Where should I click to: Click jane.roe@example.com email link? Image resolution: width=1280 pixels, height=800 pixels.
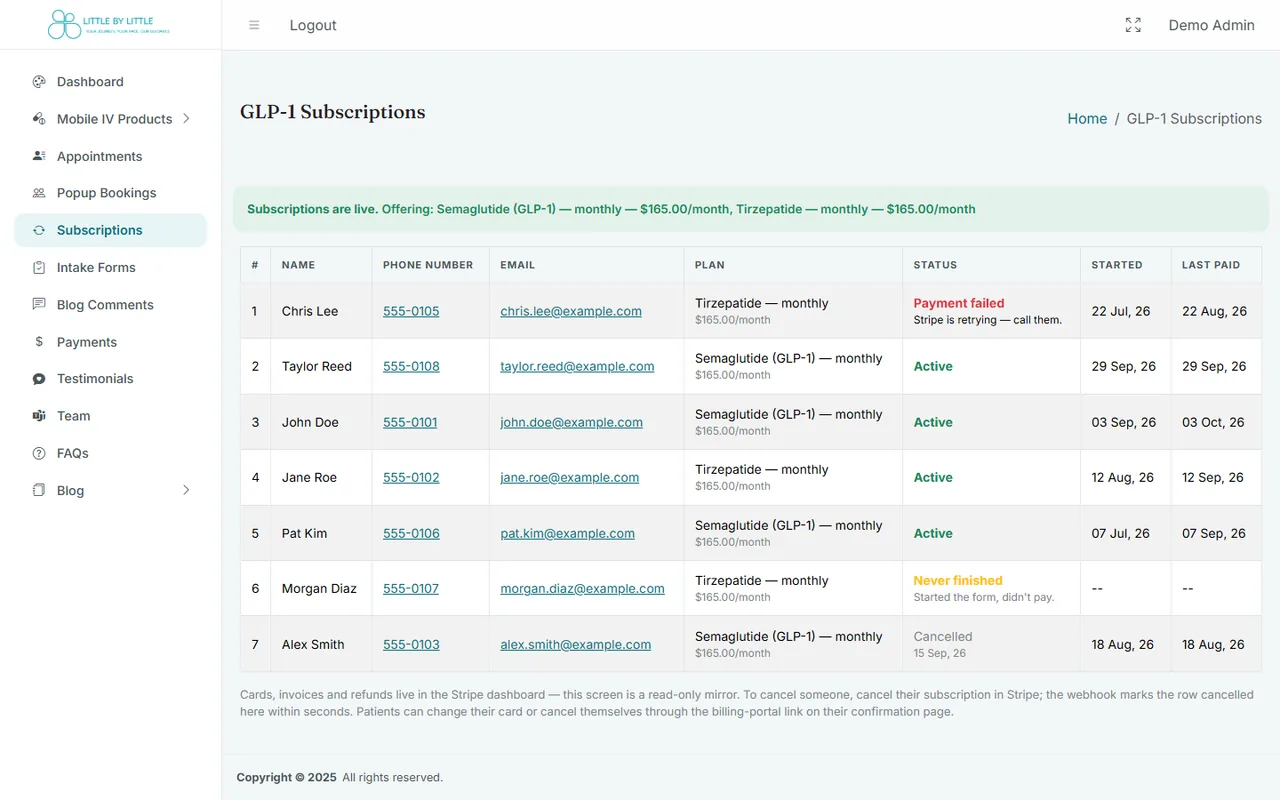569,477
